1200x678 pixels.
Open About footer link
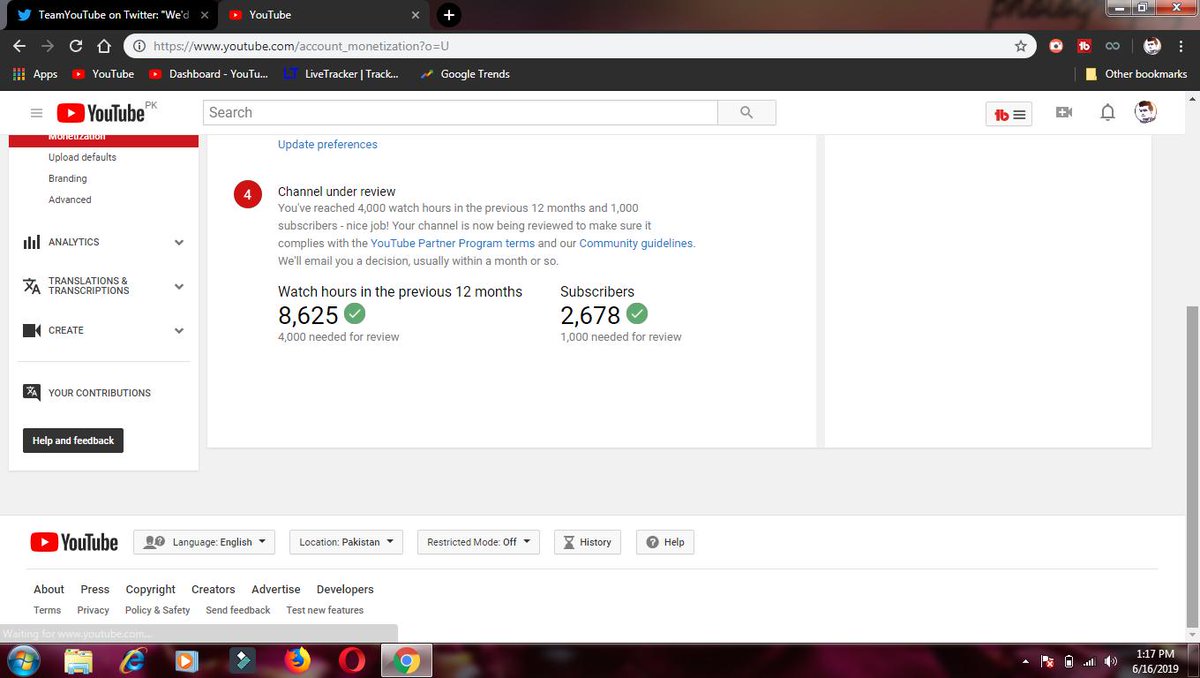tap(49, 589)
